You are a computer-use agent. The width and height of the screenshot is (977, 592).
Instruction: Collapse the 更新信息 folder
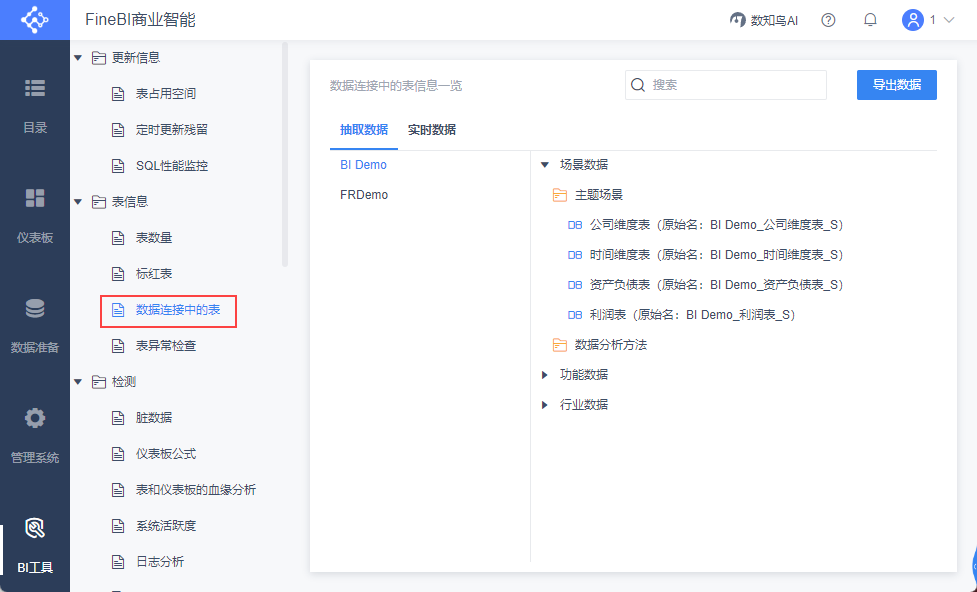click(x=78, y=58)
